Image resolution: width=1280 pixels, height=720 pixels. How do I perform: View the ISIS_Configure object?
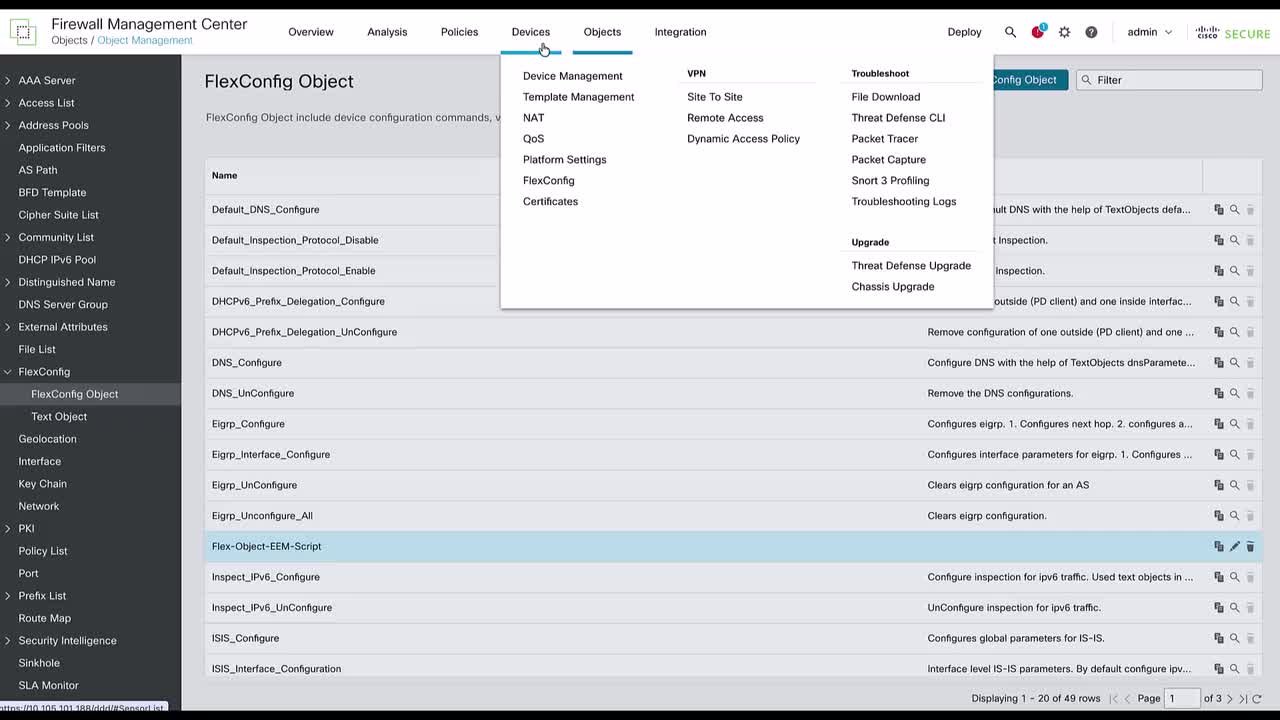pyautogui.click(x=1235, y=638)
